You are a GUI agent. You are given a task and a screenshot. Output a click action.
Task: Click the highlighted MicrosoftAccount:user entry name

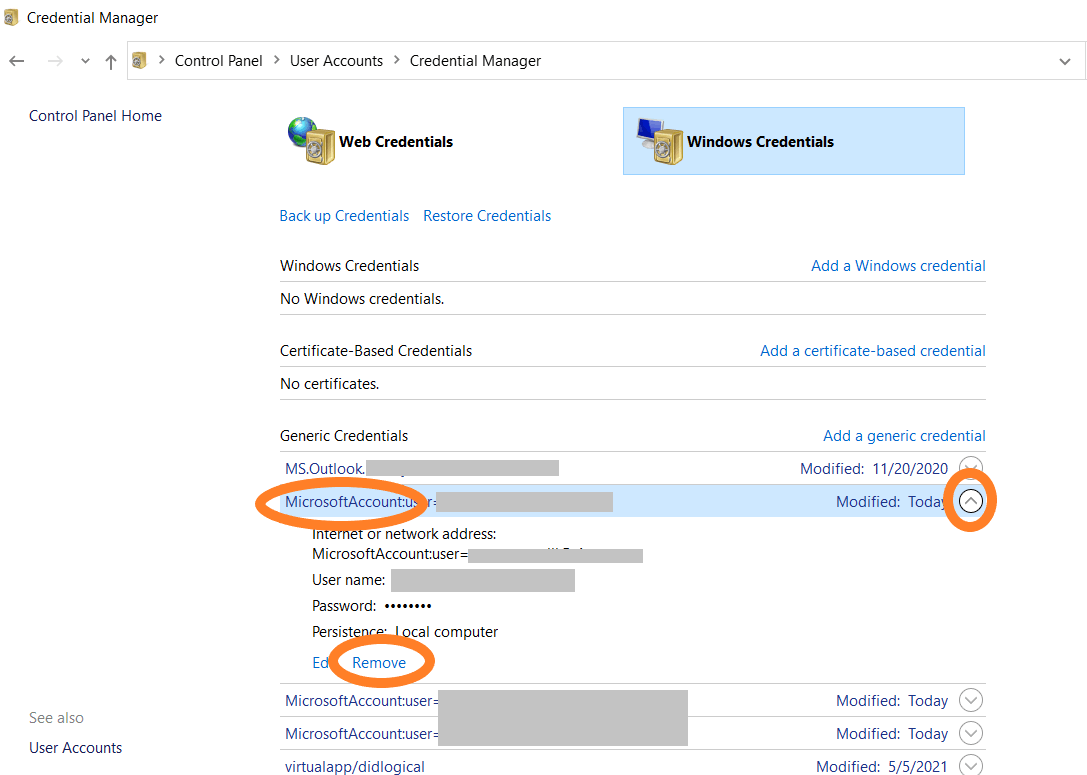(x=360, y=501)
